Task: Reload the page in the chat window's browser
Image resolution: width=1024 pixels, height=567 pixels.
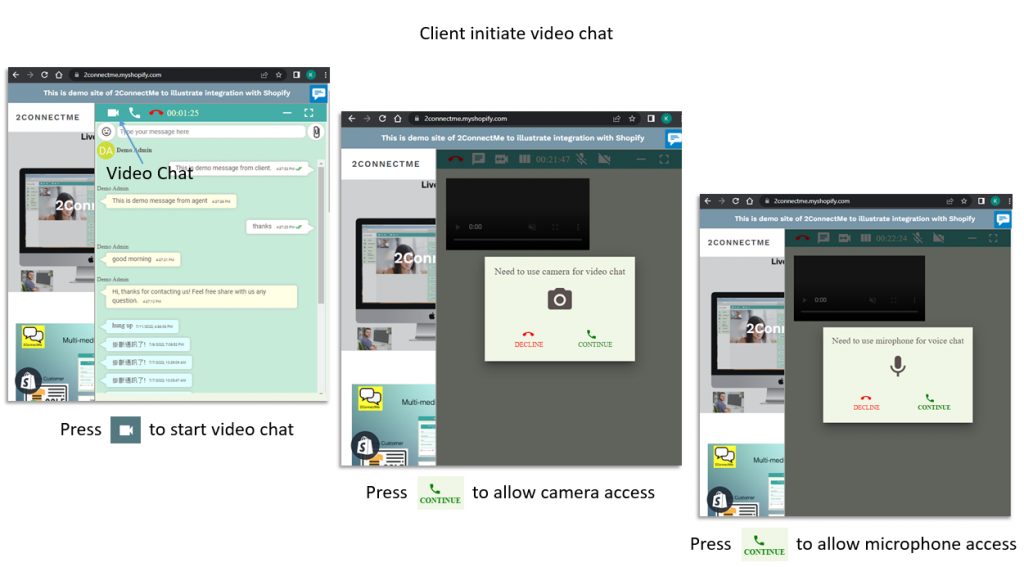Action: point(44,74)
